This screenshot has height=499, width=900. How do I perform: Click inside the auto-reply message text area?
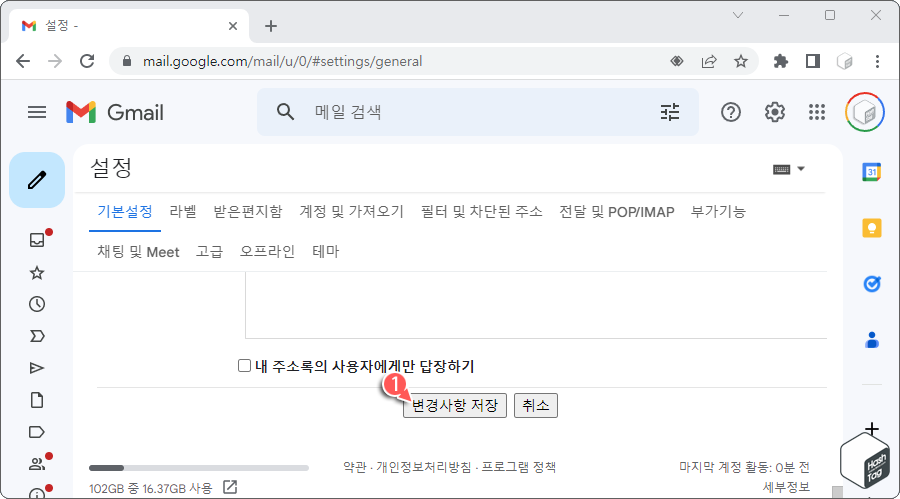tap(536, 305)
